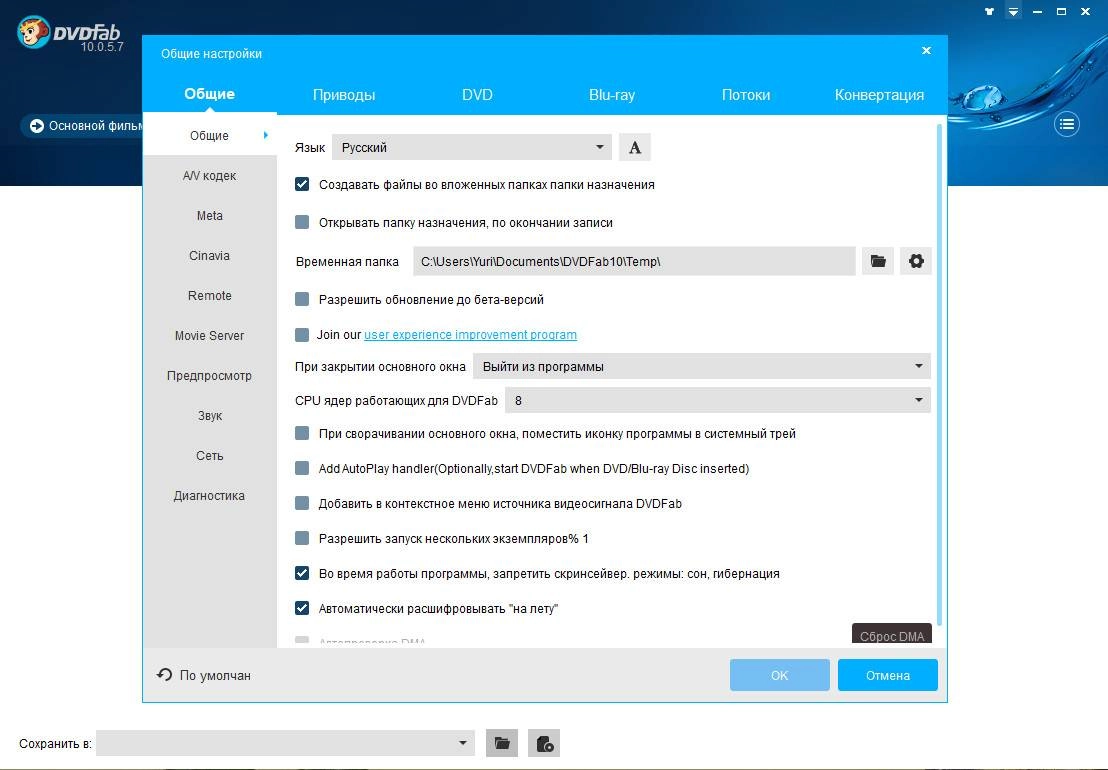This screenshot has width=1108, height=770.
Task: Open Сеть settings in sidebar
Action: pyautogui.click(x=209, y=456)
